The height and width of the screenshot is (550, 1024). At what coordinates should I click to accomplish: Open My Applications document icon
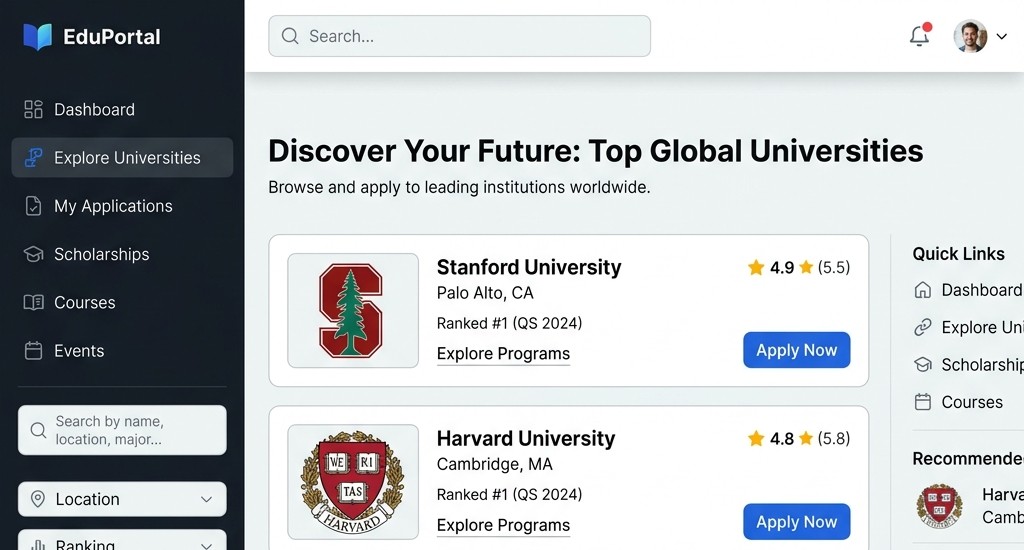click(33, 206)
